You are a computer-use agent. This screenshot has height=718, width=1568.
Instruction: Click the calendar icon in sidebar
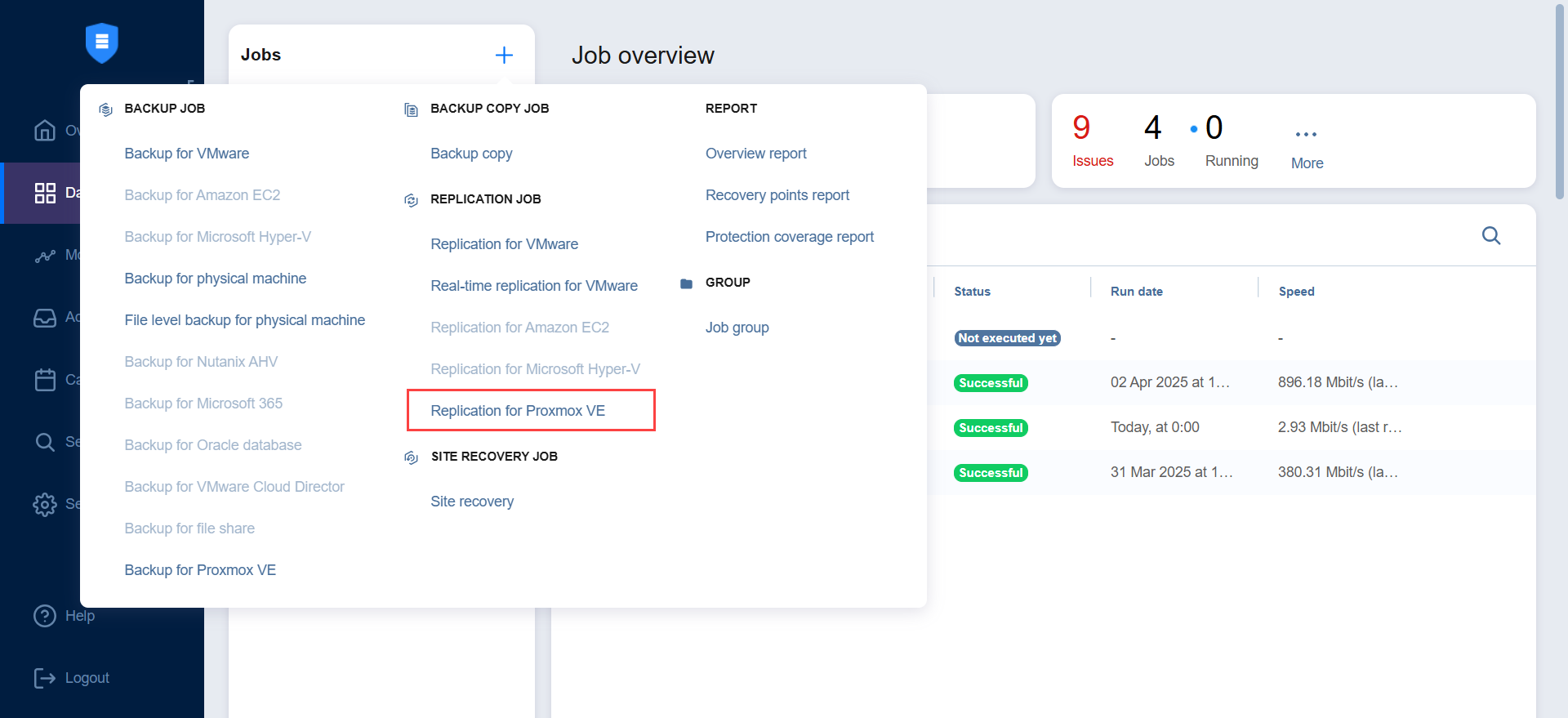point(45,380)
